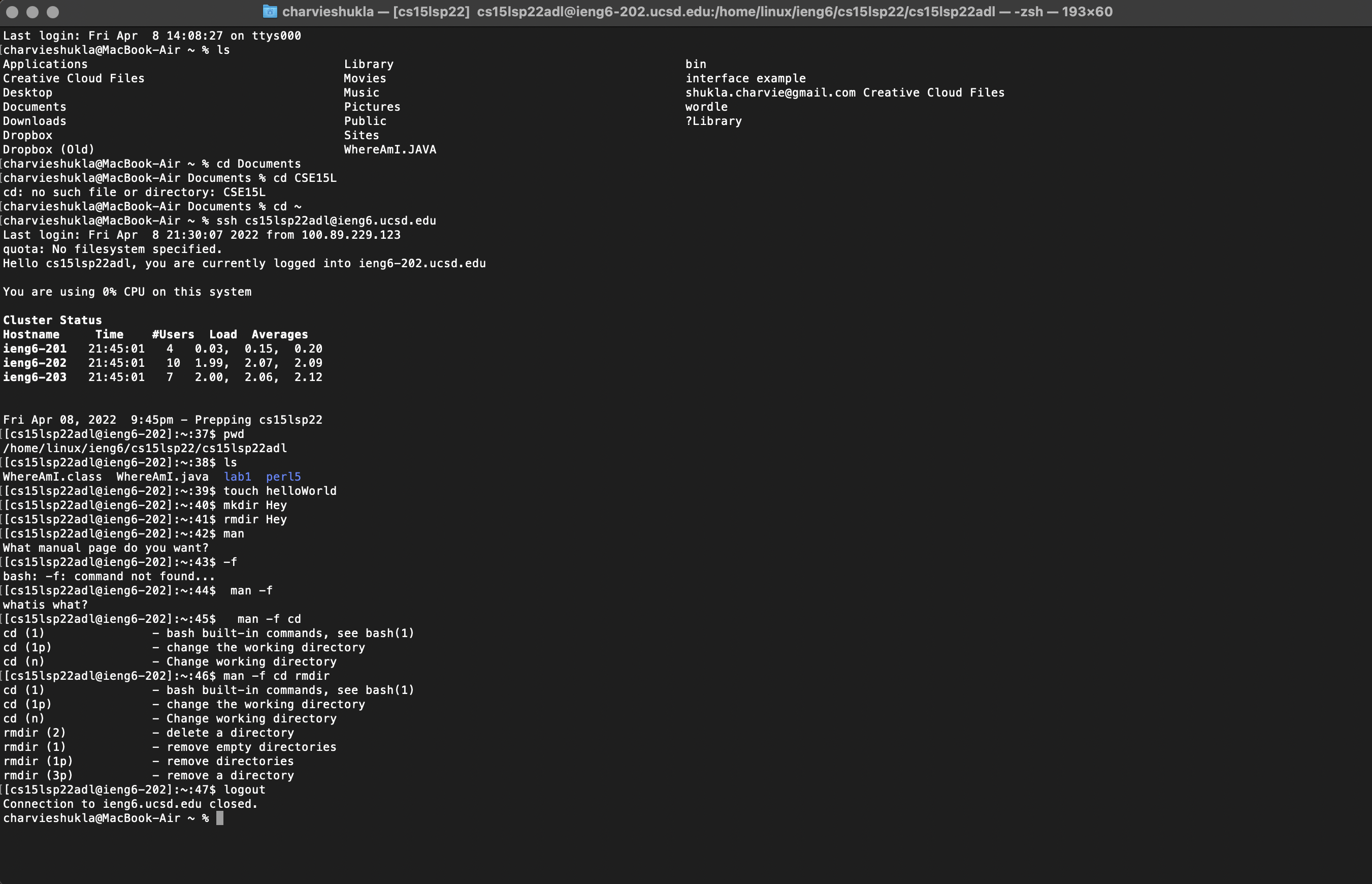The width and height of the screenshot is (1372, 884).
Task: Click the blinking cursor block at prompt
Action: [x=220, y=818]
